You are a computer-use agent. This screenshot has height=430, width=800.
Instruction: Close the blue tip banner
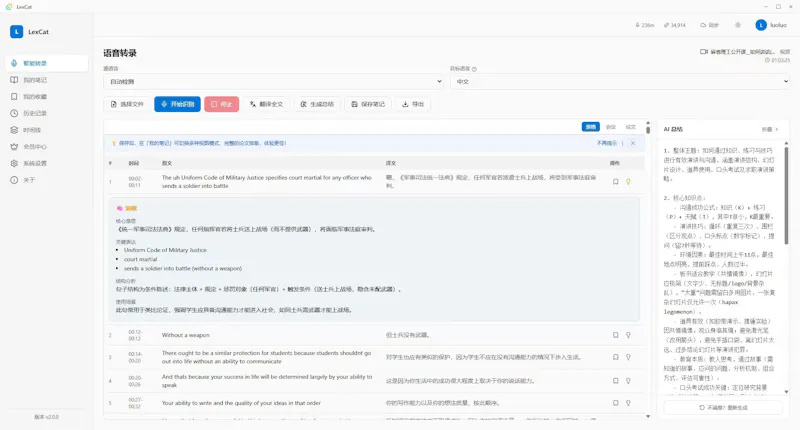633,143
